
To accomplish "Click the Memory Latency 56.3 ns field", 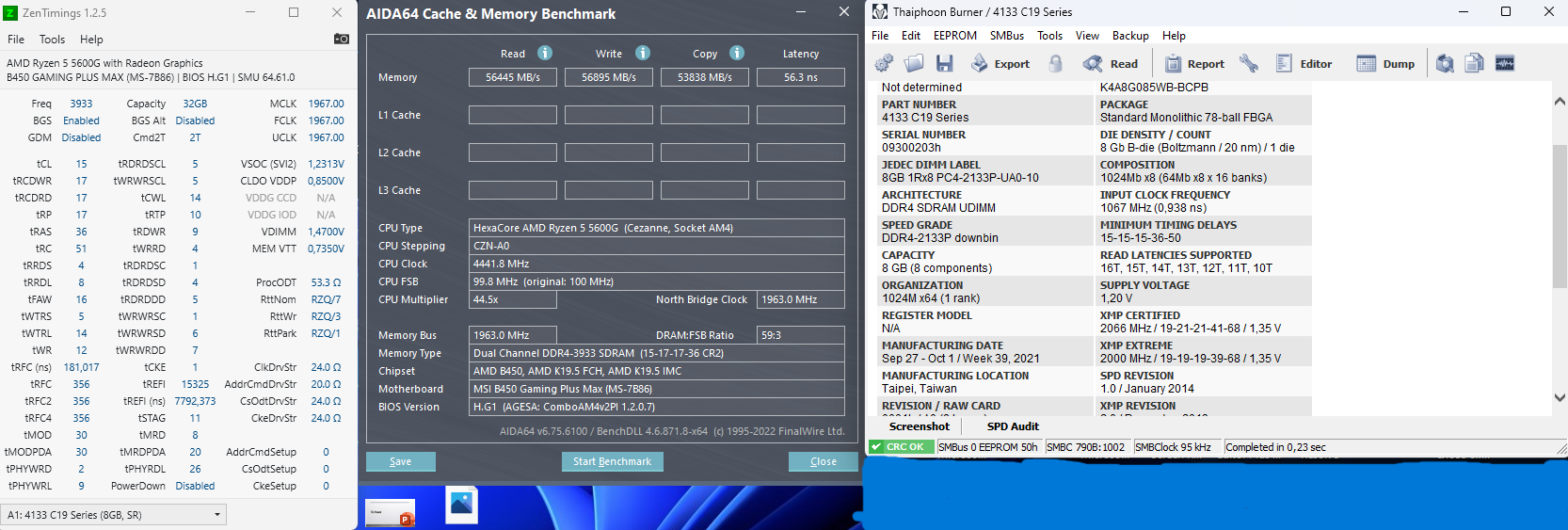I will click(801, 77).
